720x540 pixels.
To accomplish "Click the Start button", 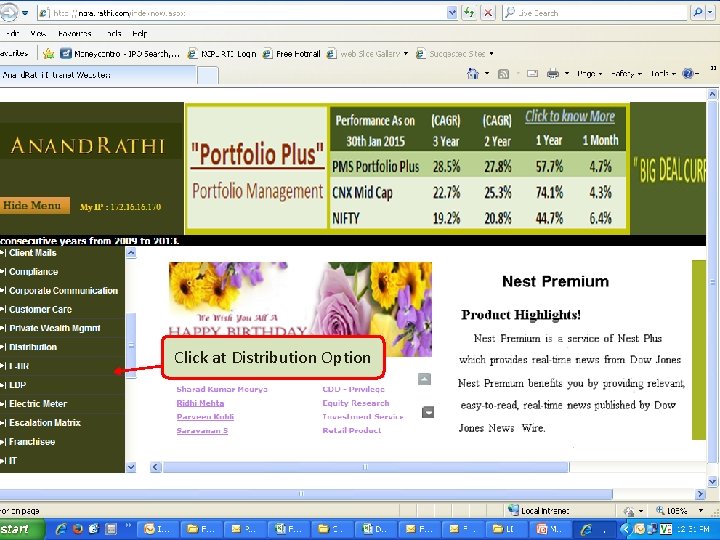I will click(22, 529).
